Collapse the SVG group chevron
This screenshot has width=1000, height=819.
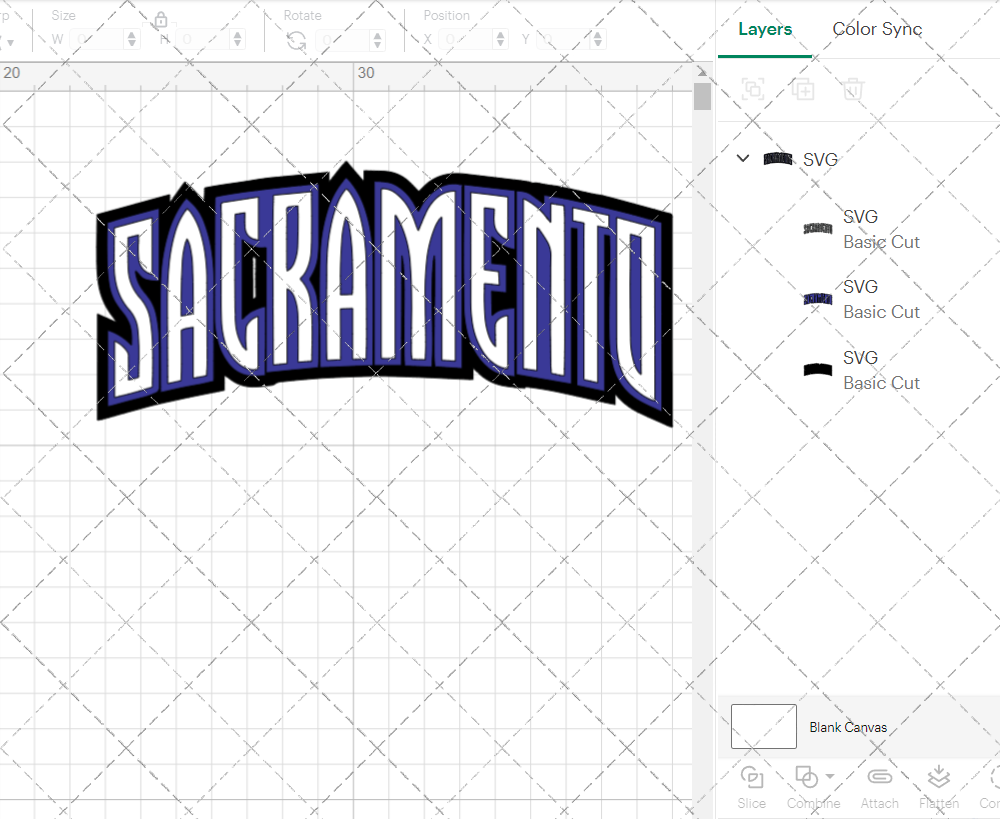743,158
